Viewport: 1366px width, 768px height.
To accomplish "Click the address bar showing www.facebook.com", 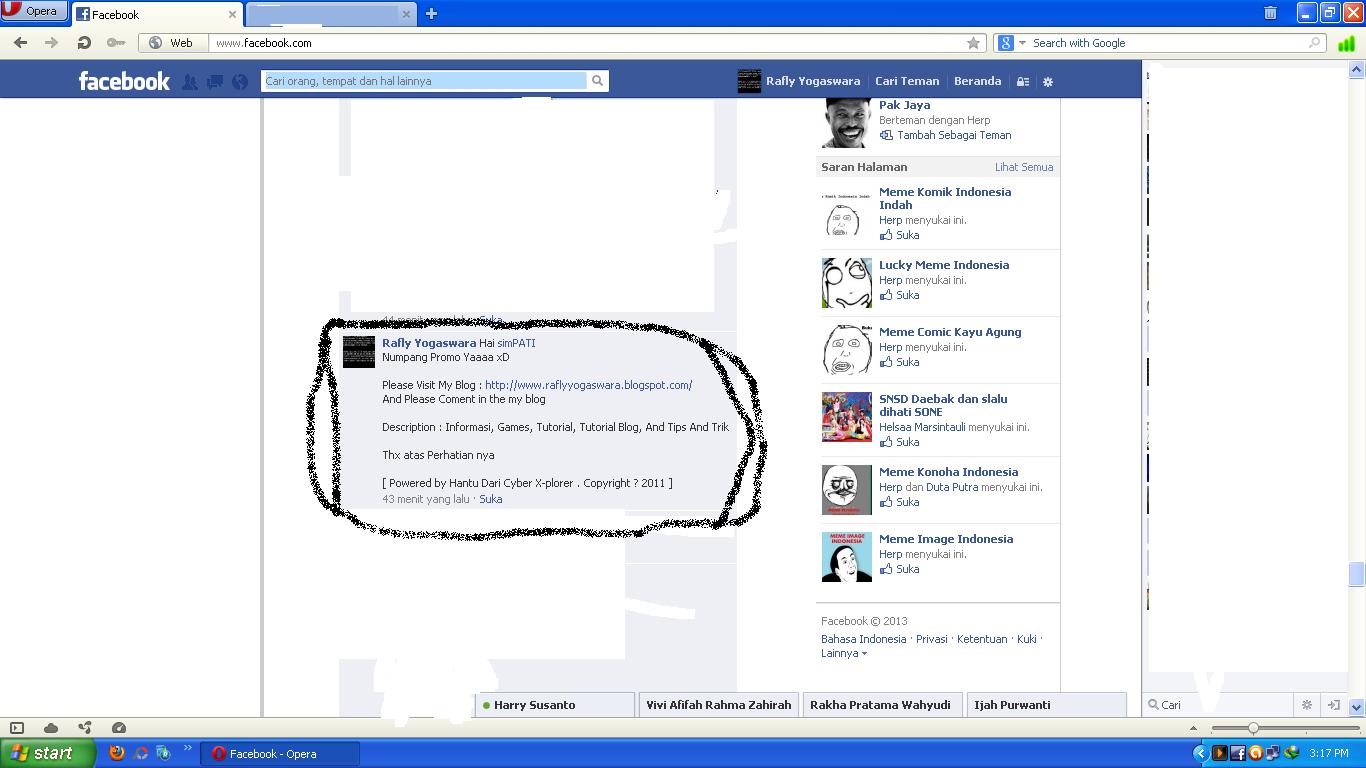I will click(x=585, y=43).
